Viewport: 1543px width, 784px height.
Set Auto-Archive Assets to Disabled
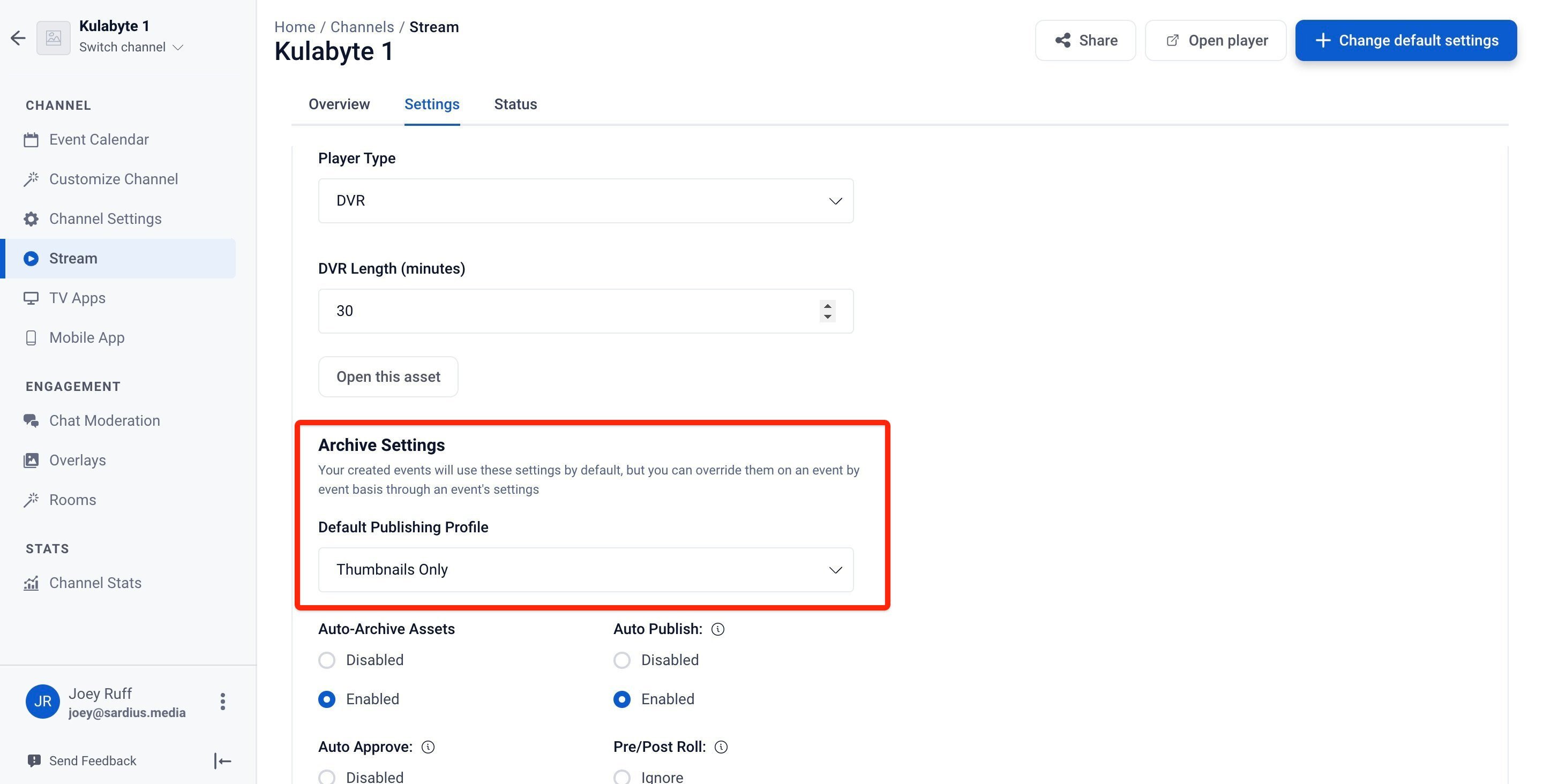point(326,660)
